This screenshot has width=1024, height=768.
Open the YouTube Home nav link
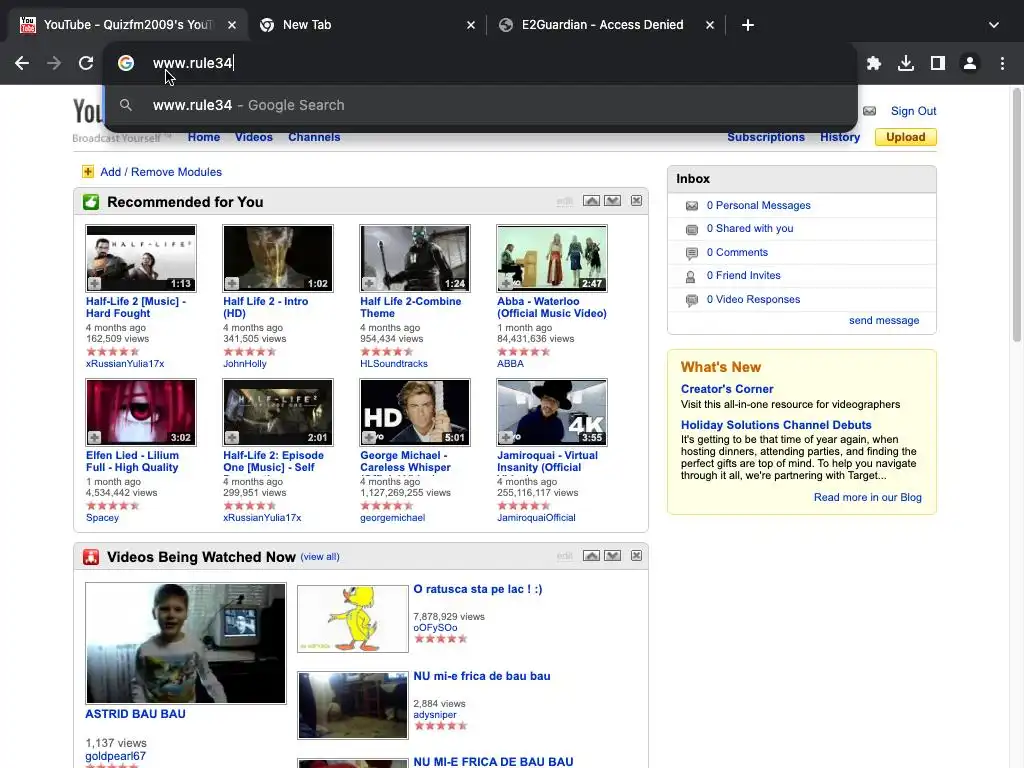pos(204,137)
